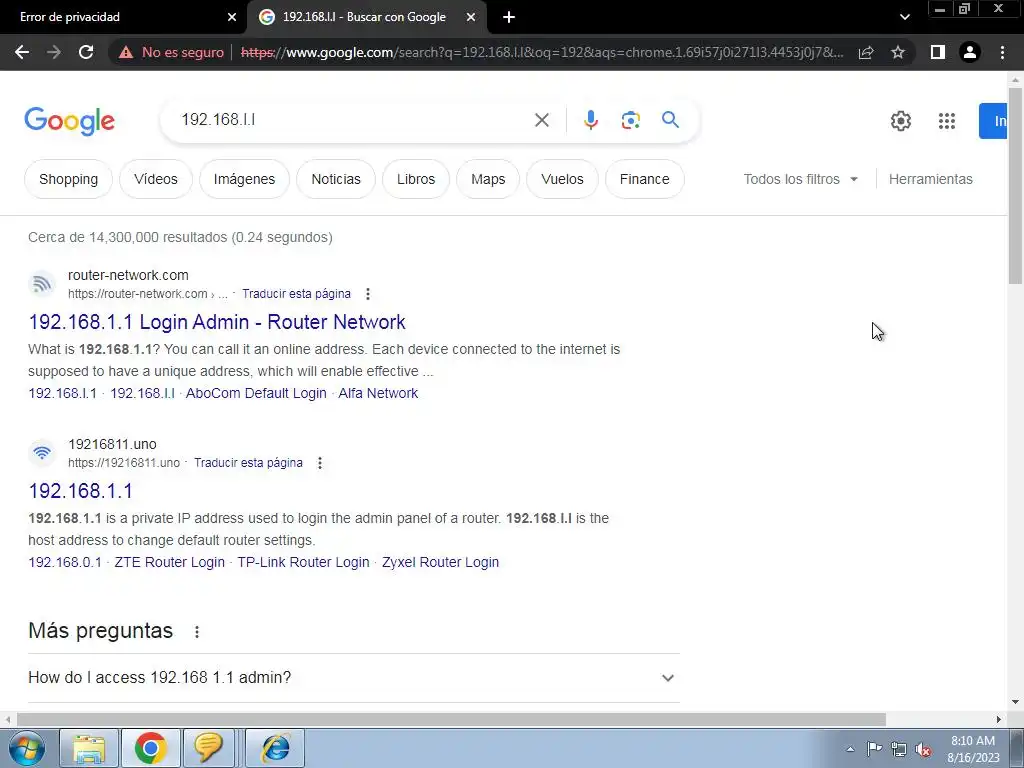Image resolution: width=1024 pixels, height=768 pixels.
Task: Click the 'No es seguro' warning indicator
Action: coord(171,52)
